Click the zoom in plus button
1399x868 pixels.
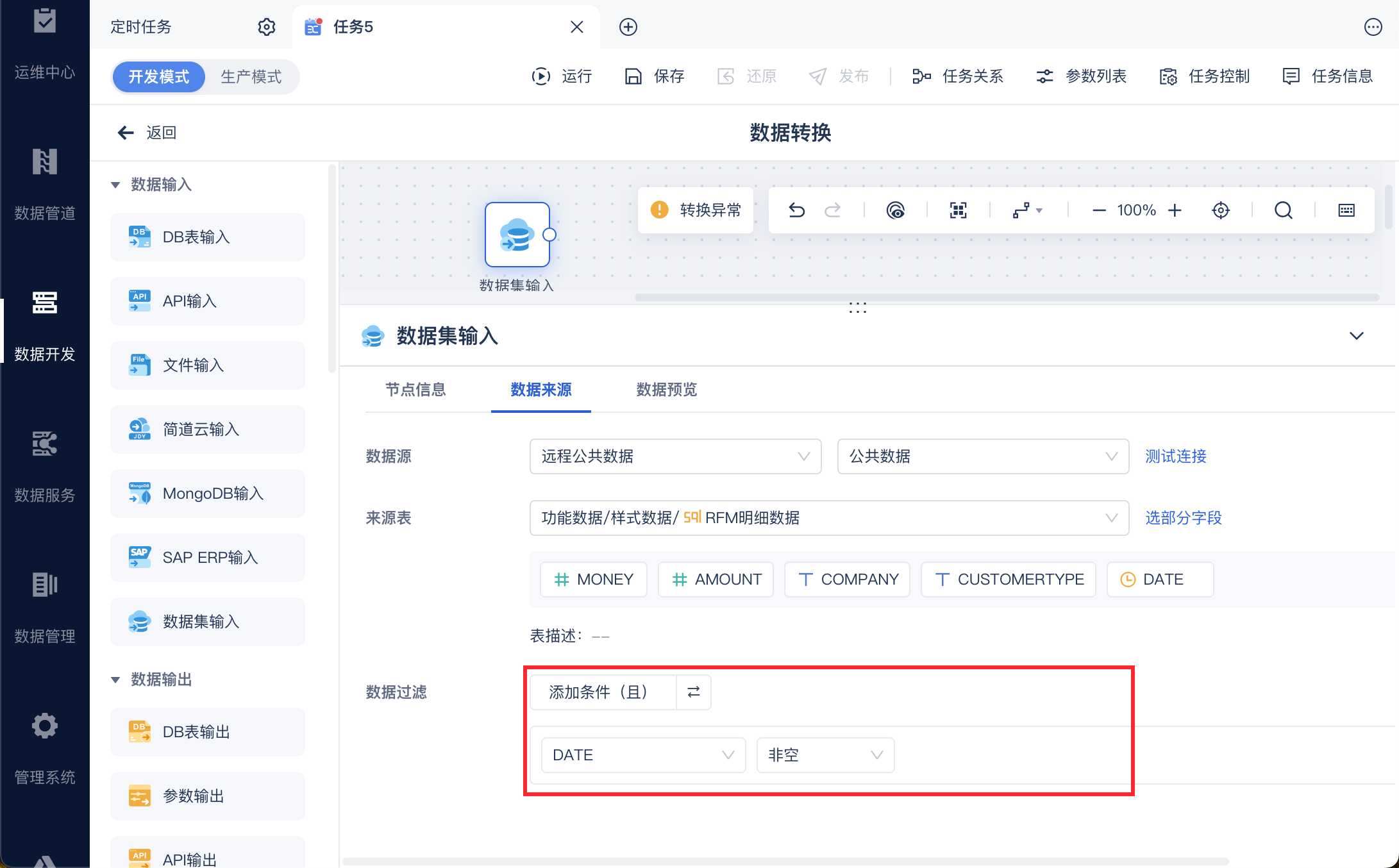[1175, 210]
